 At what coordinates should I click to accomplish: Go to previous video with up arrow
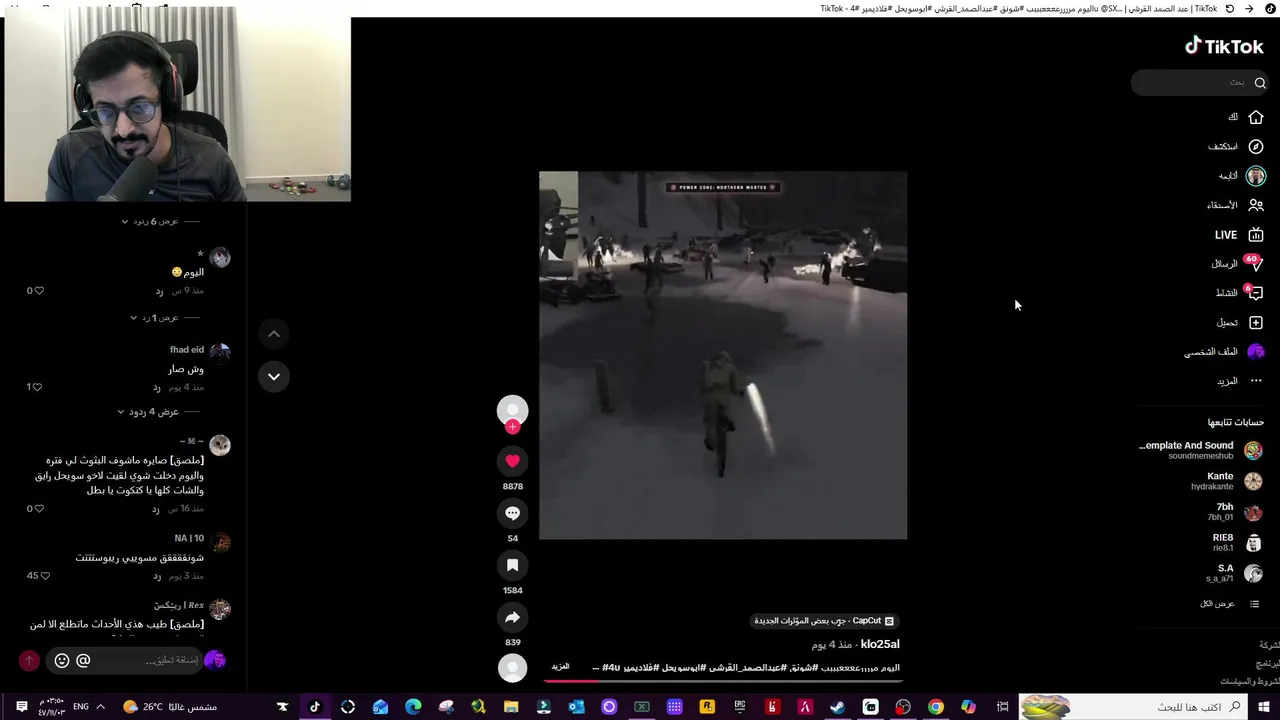click(x=273, y=334)
